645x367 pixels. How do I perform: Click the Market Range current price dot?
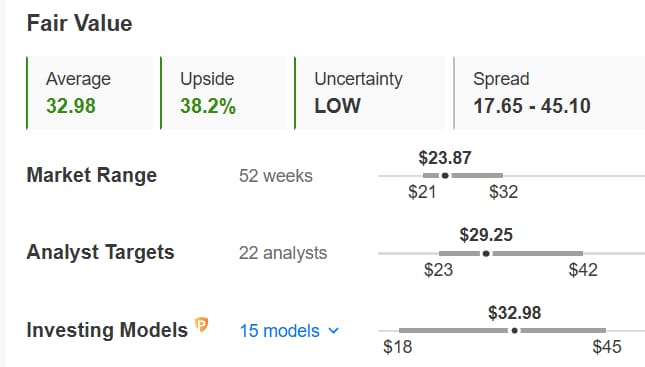tap(445, 176)
